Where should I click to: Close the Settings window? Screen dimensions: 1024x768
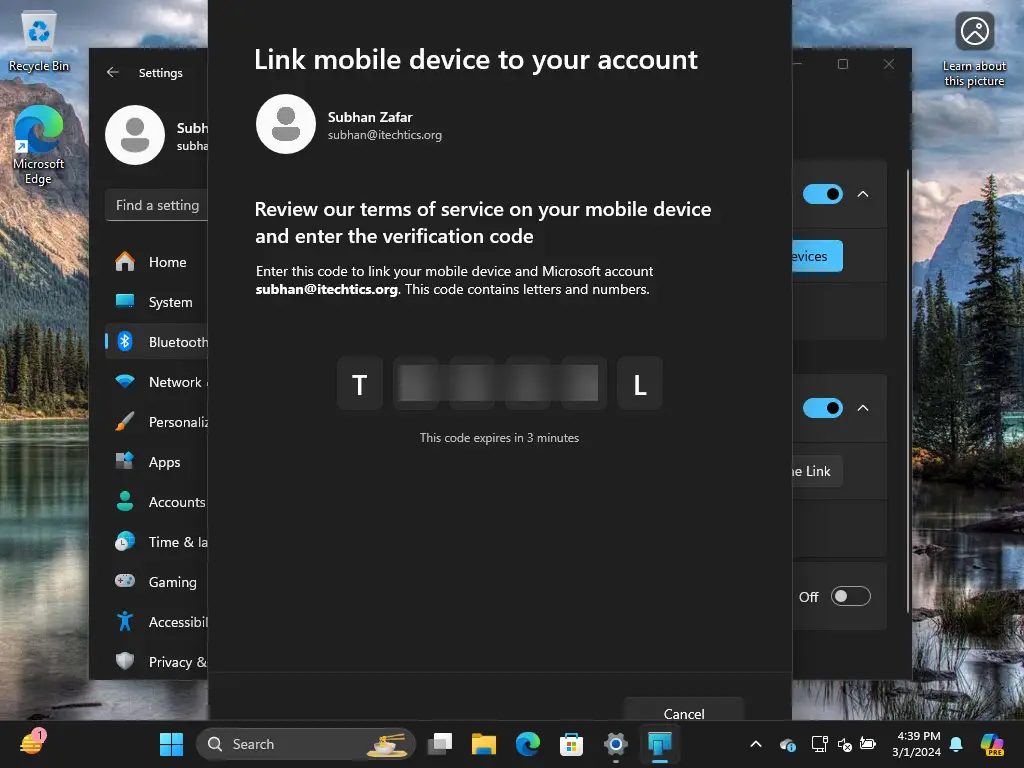[889, 64]
